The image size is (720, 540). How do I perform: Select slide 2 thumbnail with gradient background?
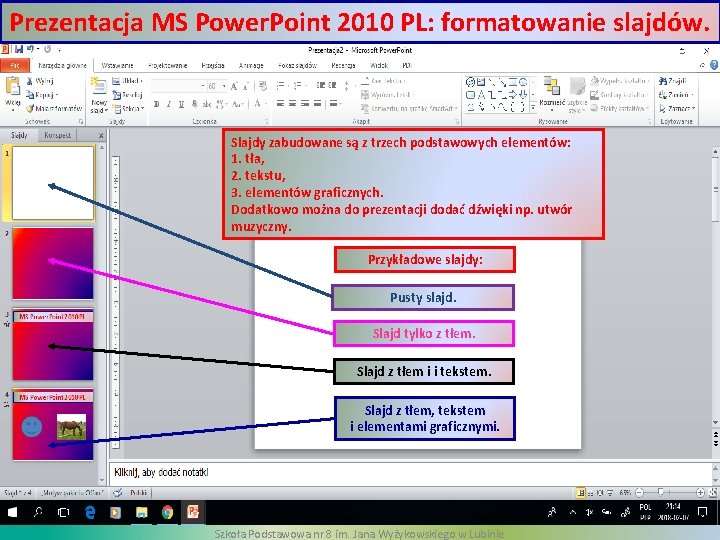[53, 263]
